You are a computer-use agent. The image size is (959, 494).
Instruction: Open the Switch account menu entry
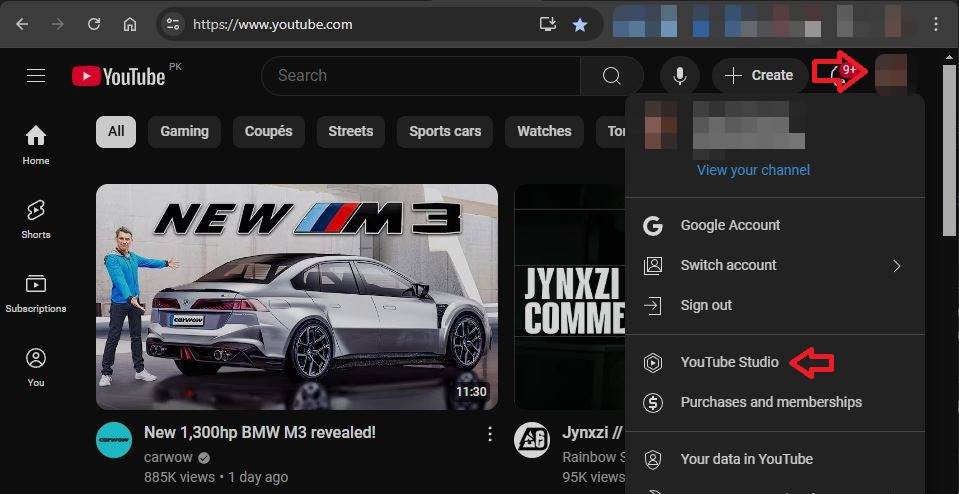point(775,265)
